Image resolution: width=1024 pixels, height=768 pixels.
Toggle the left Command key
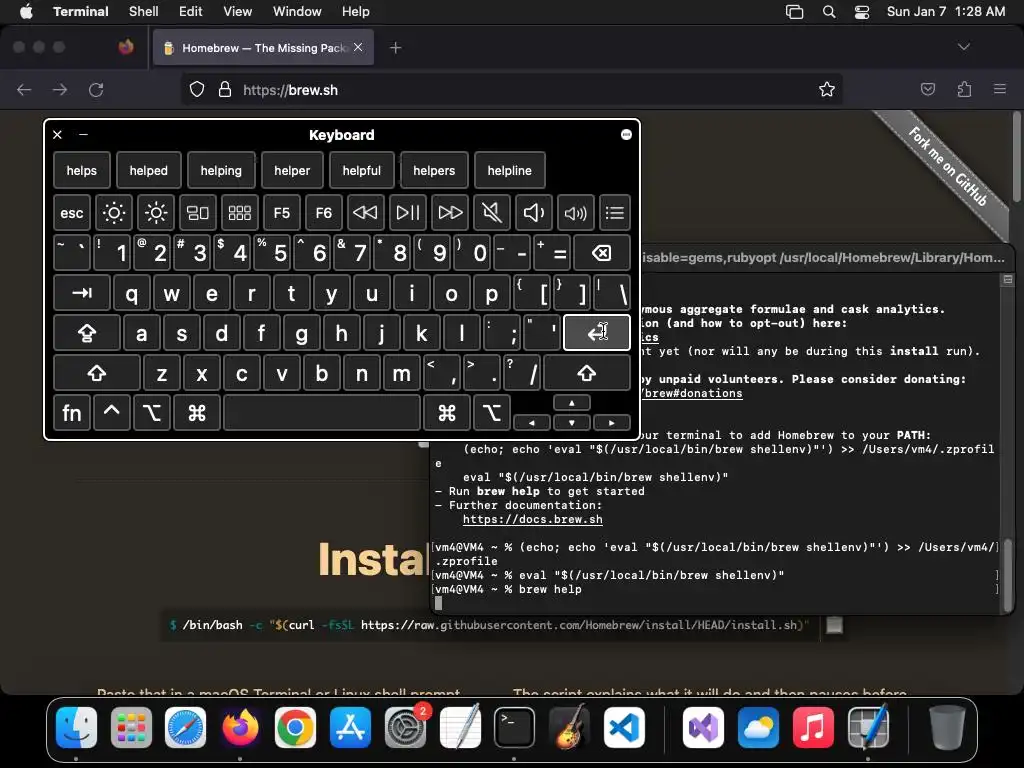[197, 413]
